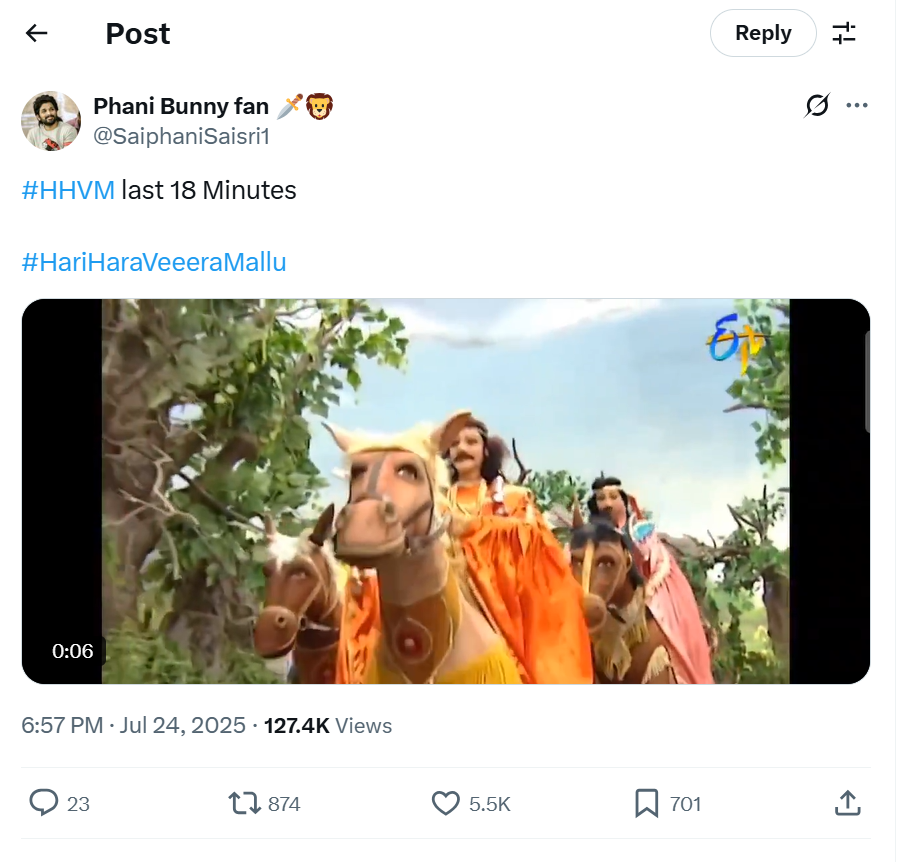Repost using the retweet arrows icon

[243, 803]
